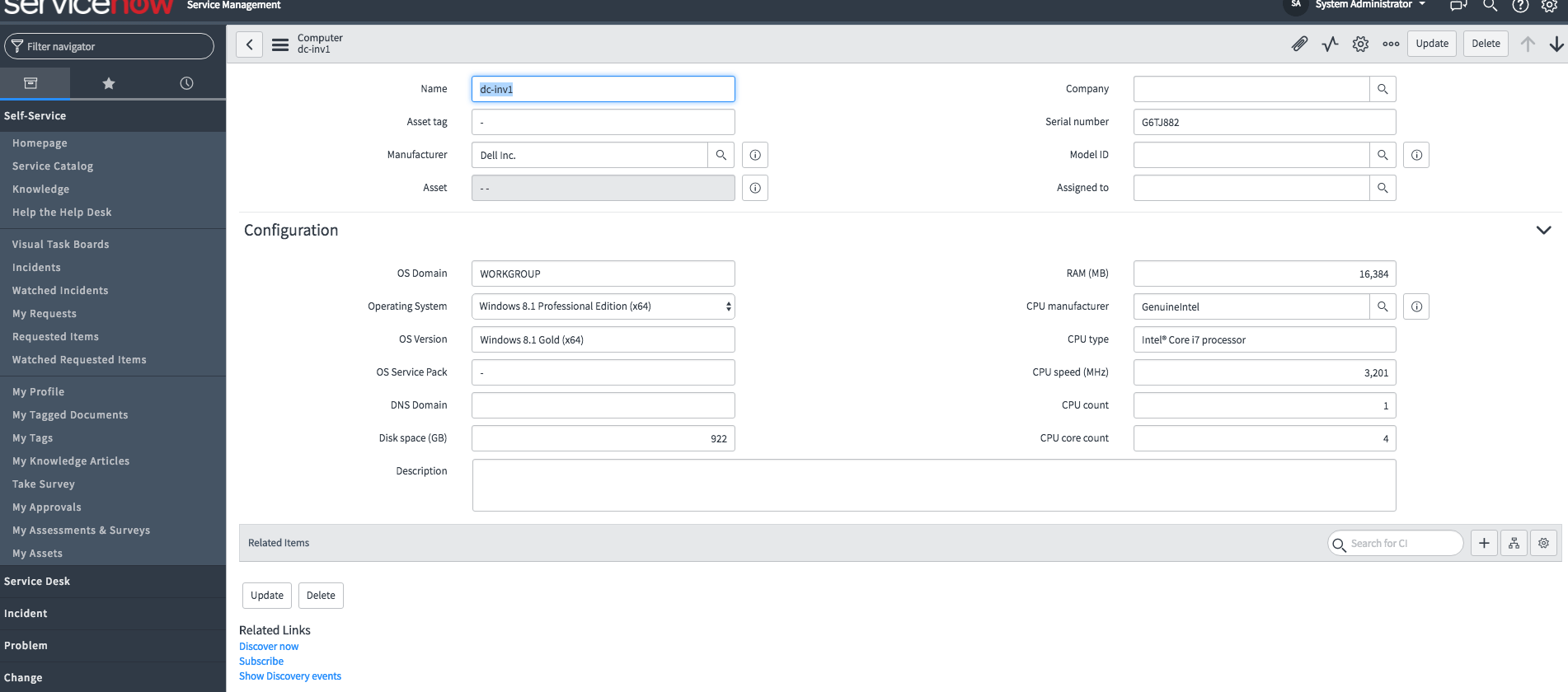Open the Operating System dropdown
The height and width of the screenshot is (692, 1568).
(x=603, y=306)
